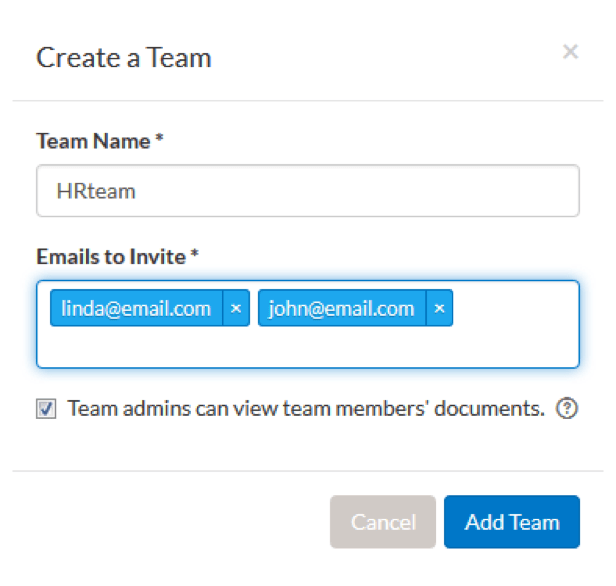
Task: Toggle the team admins view documents checkbox
Action: (46, 409)
